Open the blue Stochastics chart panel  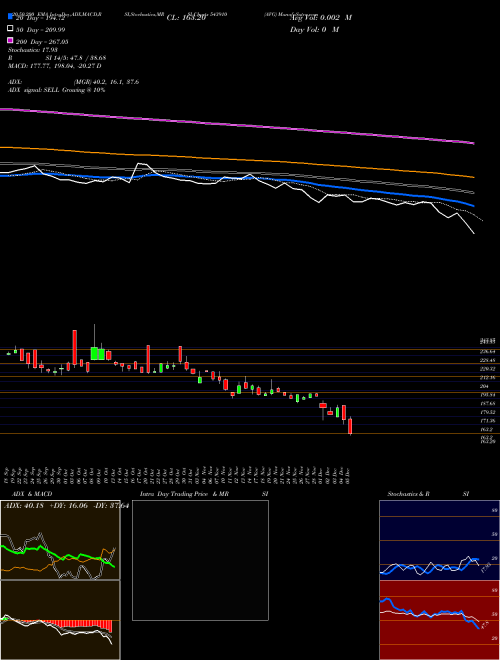439,540
